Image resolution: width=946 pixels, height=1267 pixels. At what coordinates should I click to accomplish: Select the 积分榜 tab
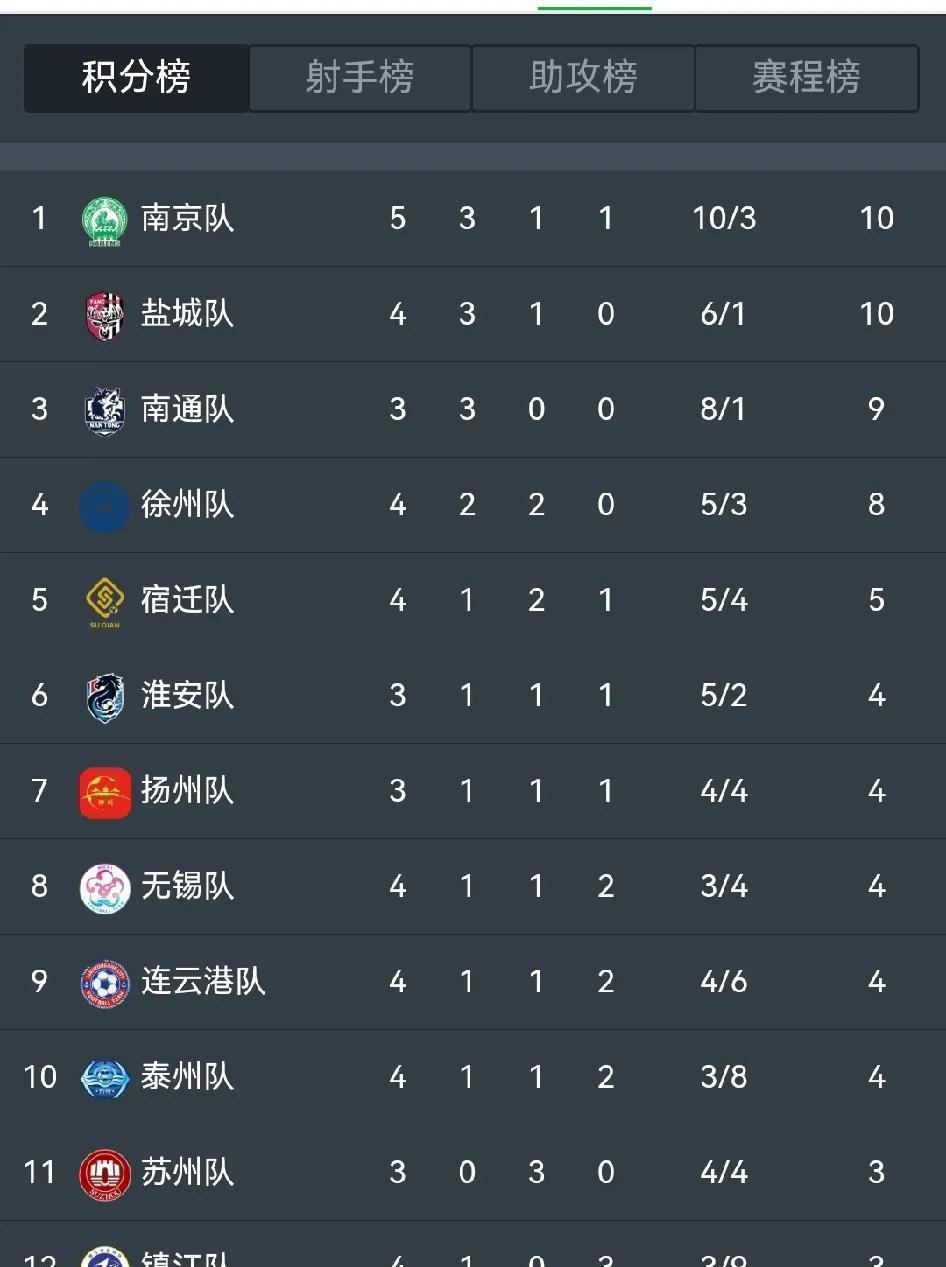point(136,78)
